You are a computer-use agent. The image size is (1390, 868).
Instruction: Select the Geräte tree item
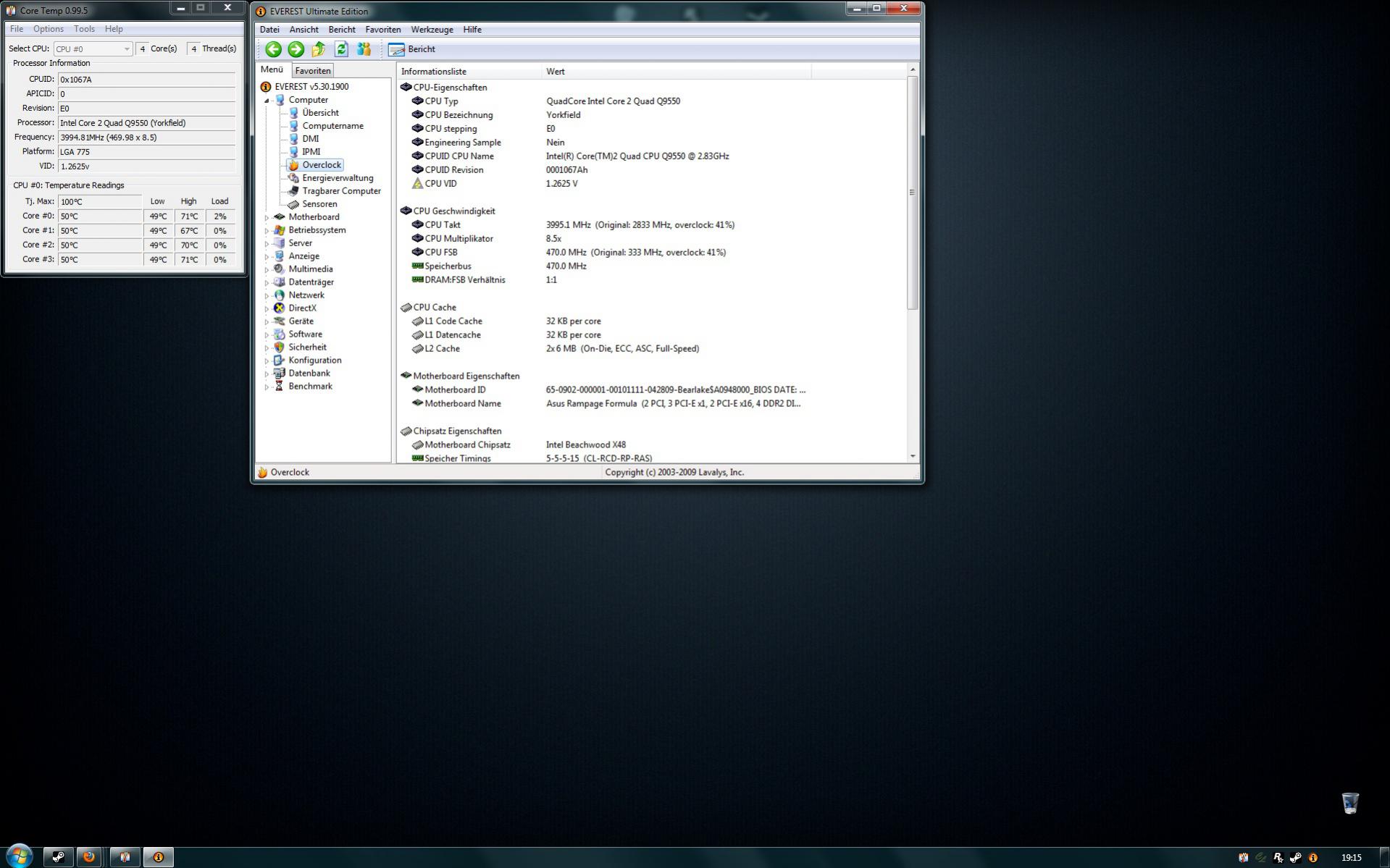tap(301, 321)
